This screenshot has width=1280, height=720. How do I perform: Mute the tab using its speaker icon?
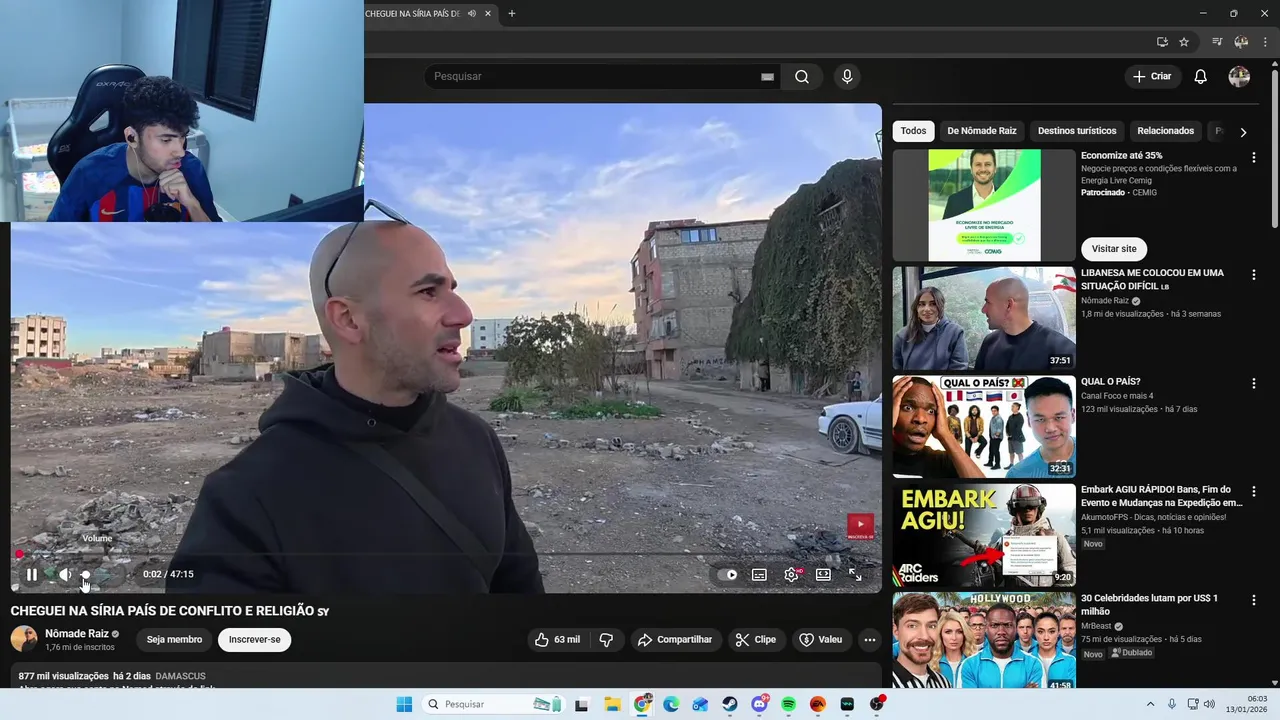(x=471, y=13)
